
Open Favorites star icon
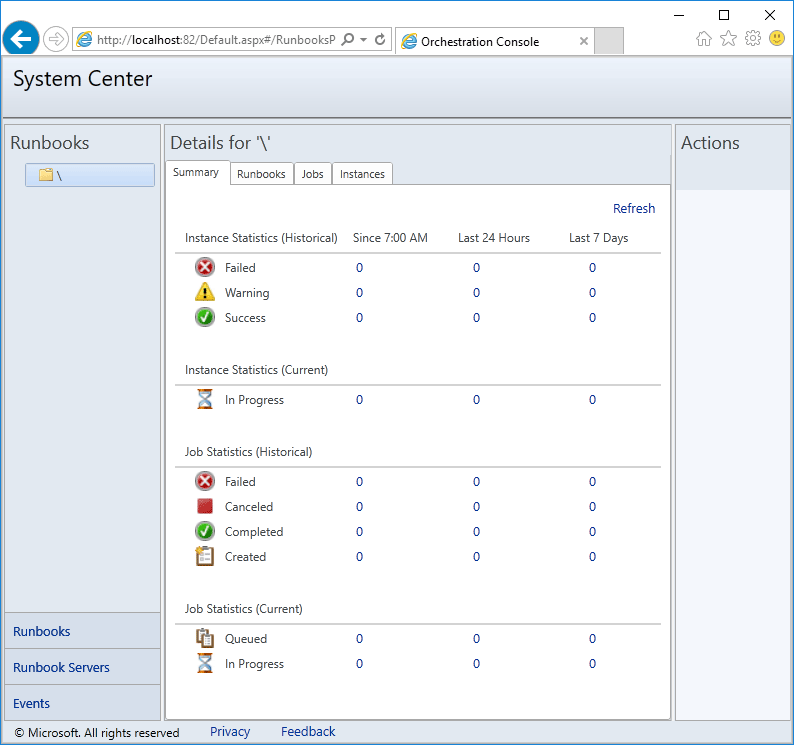click(728, 38)
